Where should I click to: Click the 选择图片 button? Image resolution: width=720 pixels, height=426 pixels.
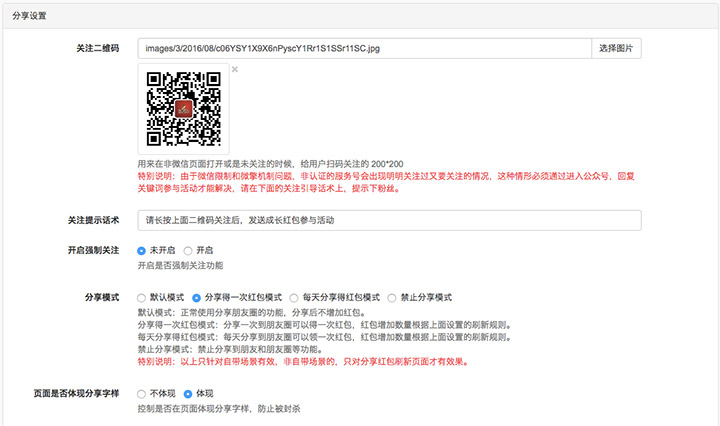coord(616,48)
